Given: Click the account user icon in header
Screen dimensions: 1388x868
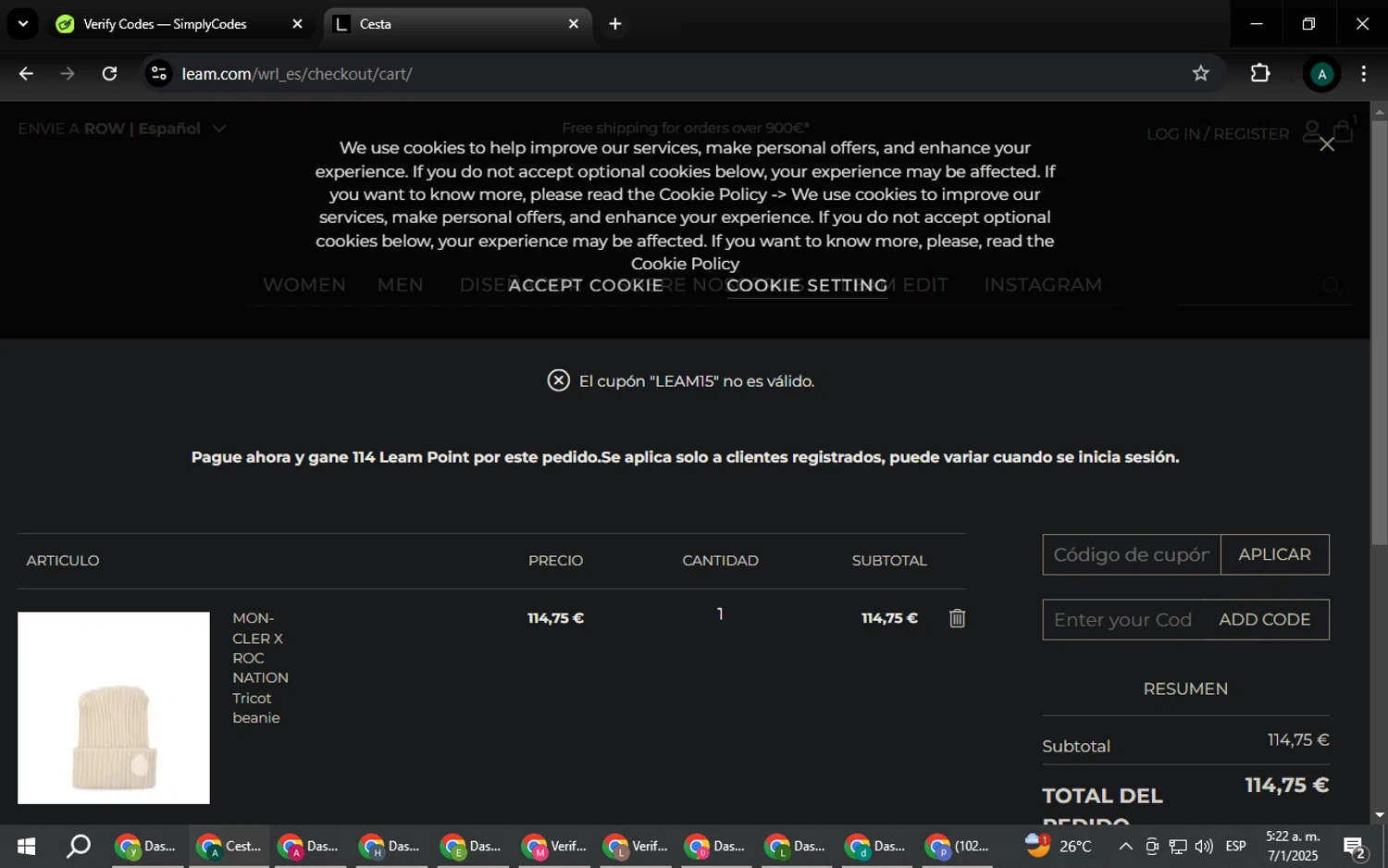Looking at the screenshot, I should pyautogui.click(x=1312, y=132).
